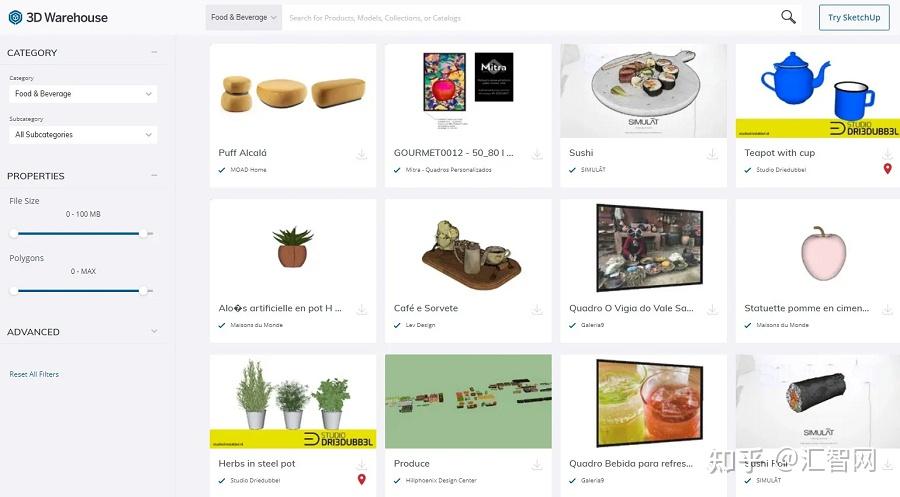
Task: Collapse the CATEGORY section
Action: 154,52
